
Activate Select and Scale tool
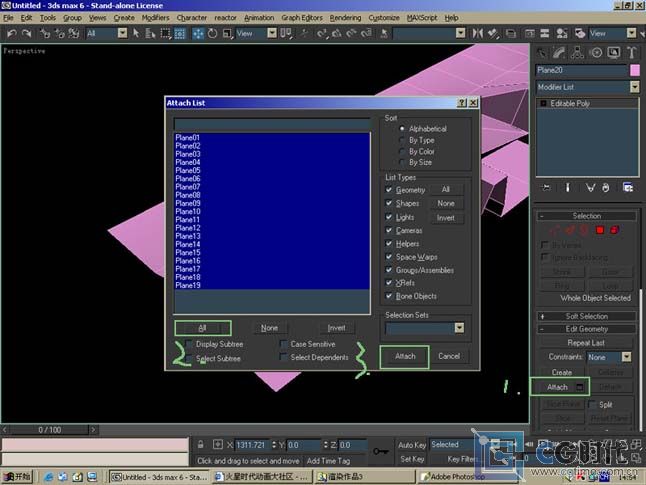click(227, 33)
